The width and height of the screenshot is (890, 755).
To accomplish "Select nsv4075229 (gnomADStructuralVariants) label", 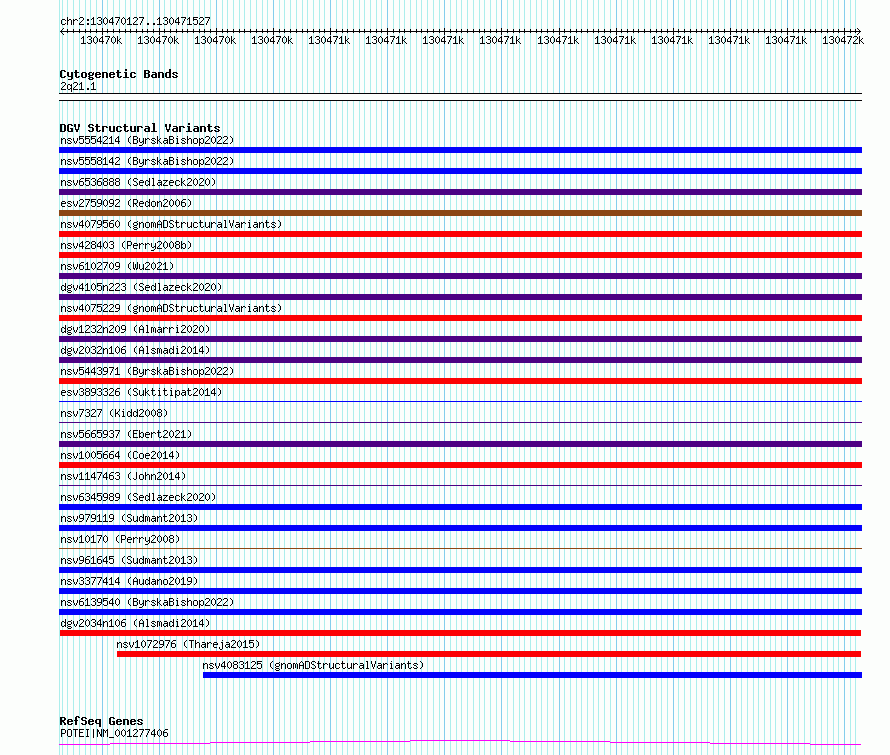I will pyautogui.click(x=171, y=308).
